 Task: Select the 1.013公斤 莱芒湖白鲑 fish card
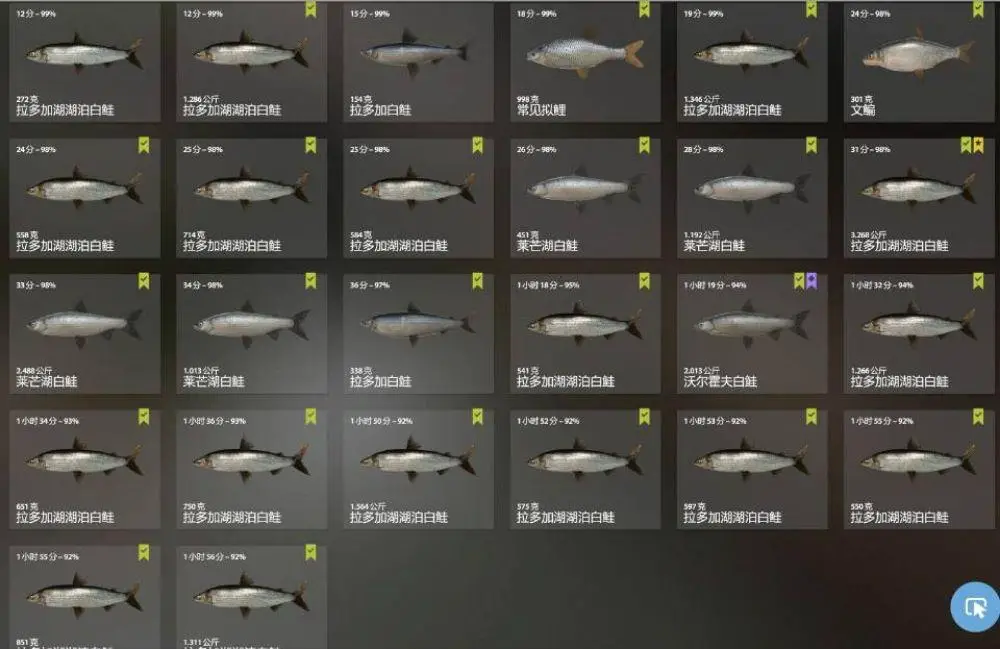point(251,334)
